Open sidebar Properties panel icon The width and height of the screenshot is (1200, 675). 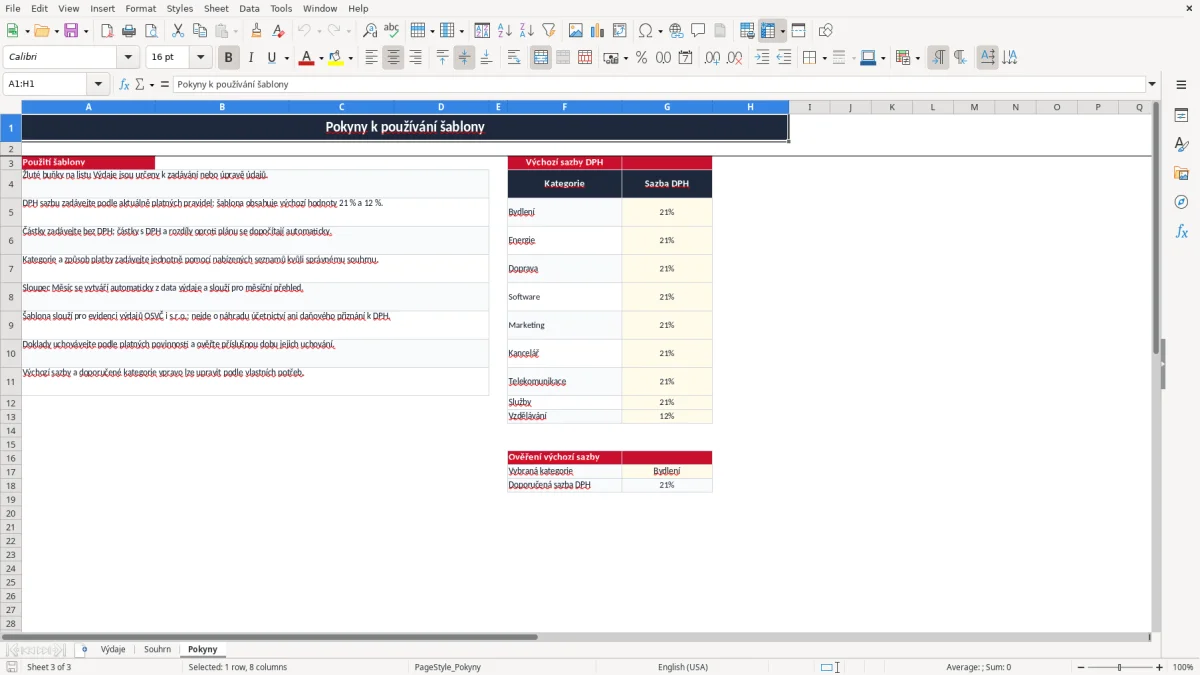pos(1181,115)
